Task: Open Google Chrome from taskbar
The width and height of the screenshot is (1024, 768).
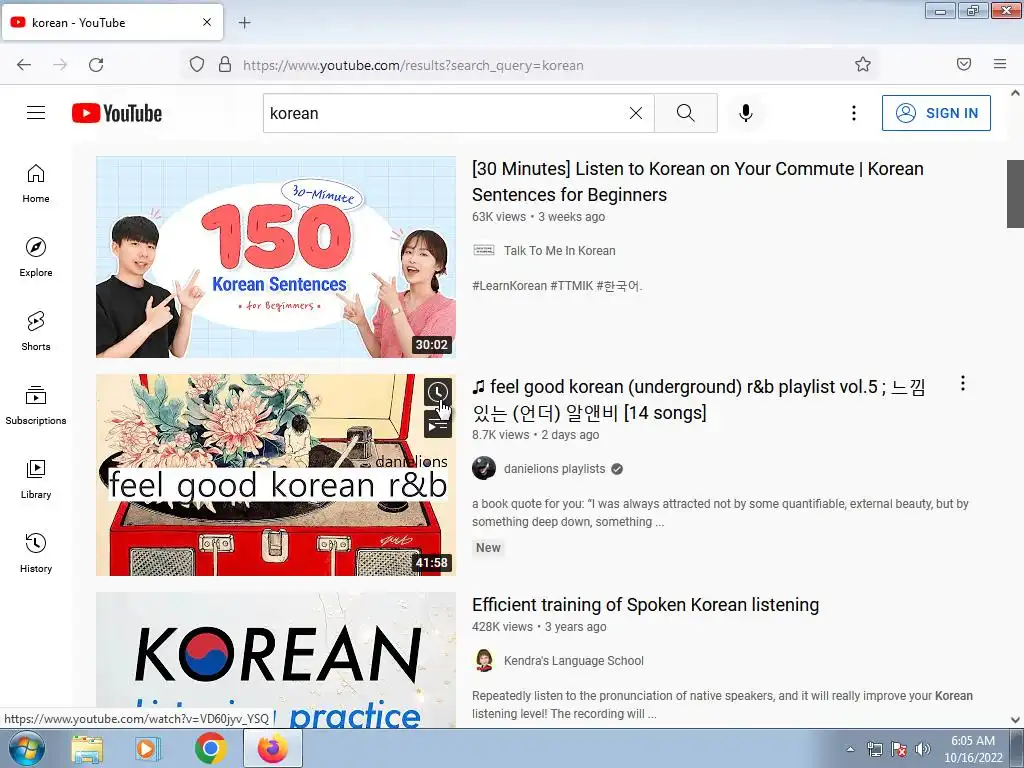Action: click(210, 748)
